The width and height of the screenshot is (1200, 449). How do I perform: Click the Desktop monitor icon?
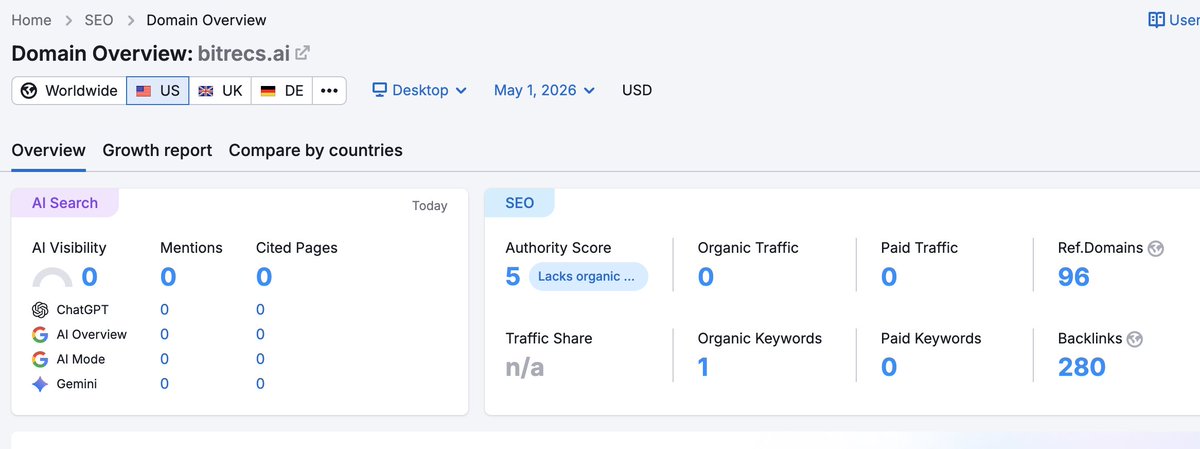380,90
